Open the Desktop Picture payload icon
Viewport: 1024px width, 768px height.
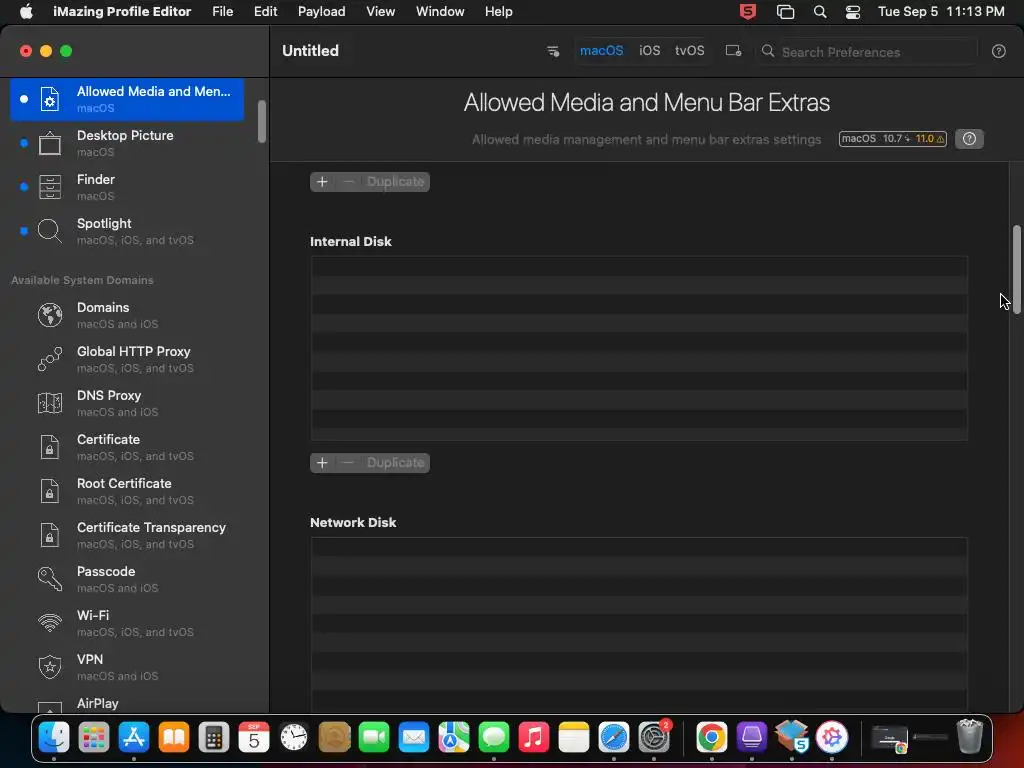click(50, 143)
